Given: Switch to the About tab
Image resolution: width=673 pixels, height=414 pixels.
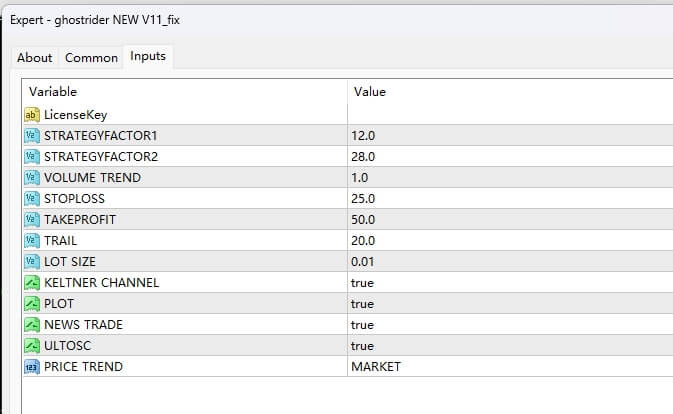Looking at the screenshot, I should [x=35, y=58].
